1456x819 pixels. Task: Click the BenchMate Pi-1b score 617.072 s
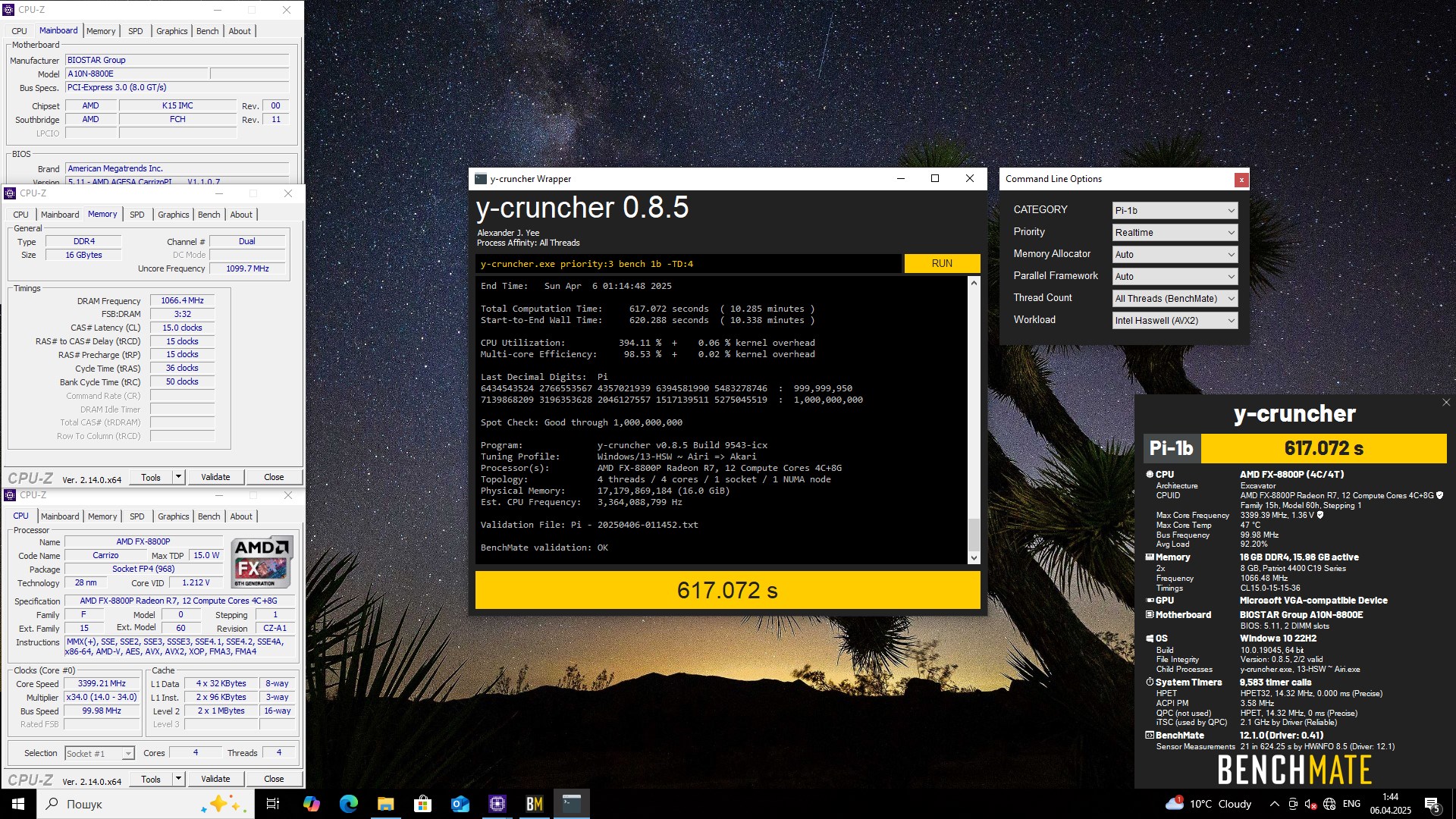click(x=1323, y=448)
